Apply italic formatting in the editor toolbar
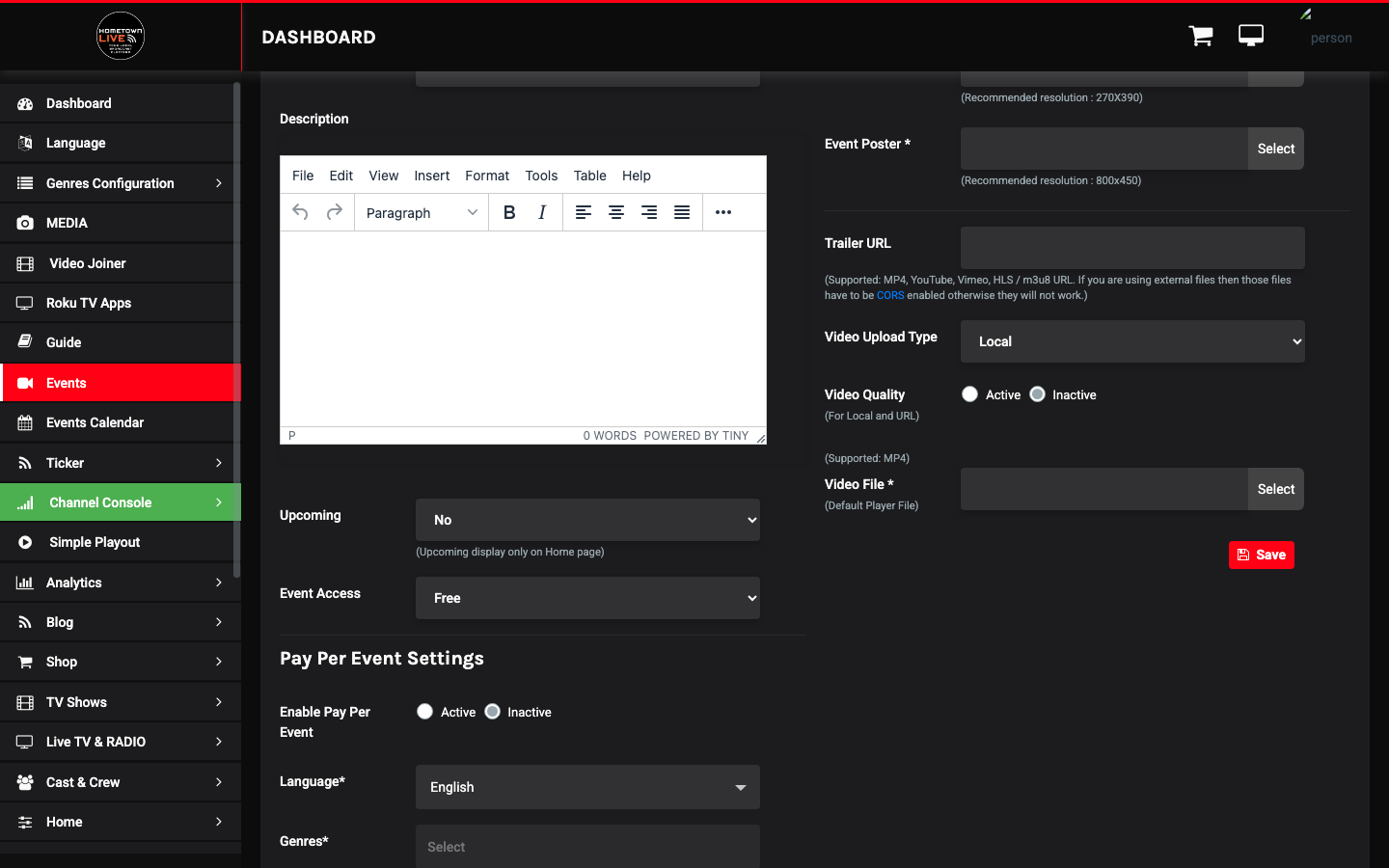The height and width of the screenshot is (868, 1389). pyautogui.click(x=542, y=212)
